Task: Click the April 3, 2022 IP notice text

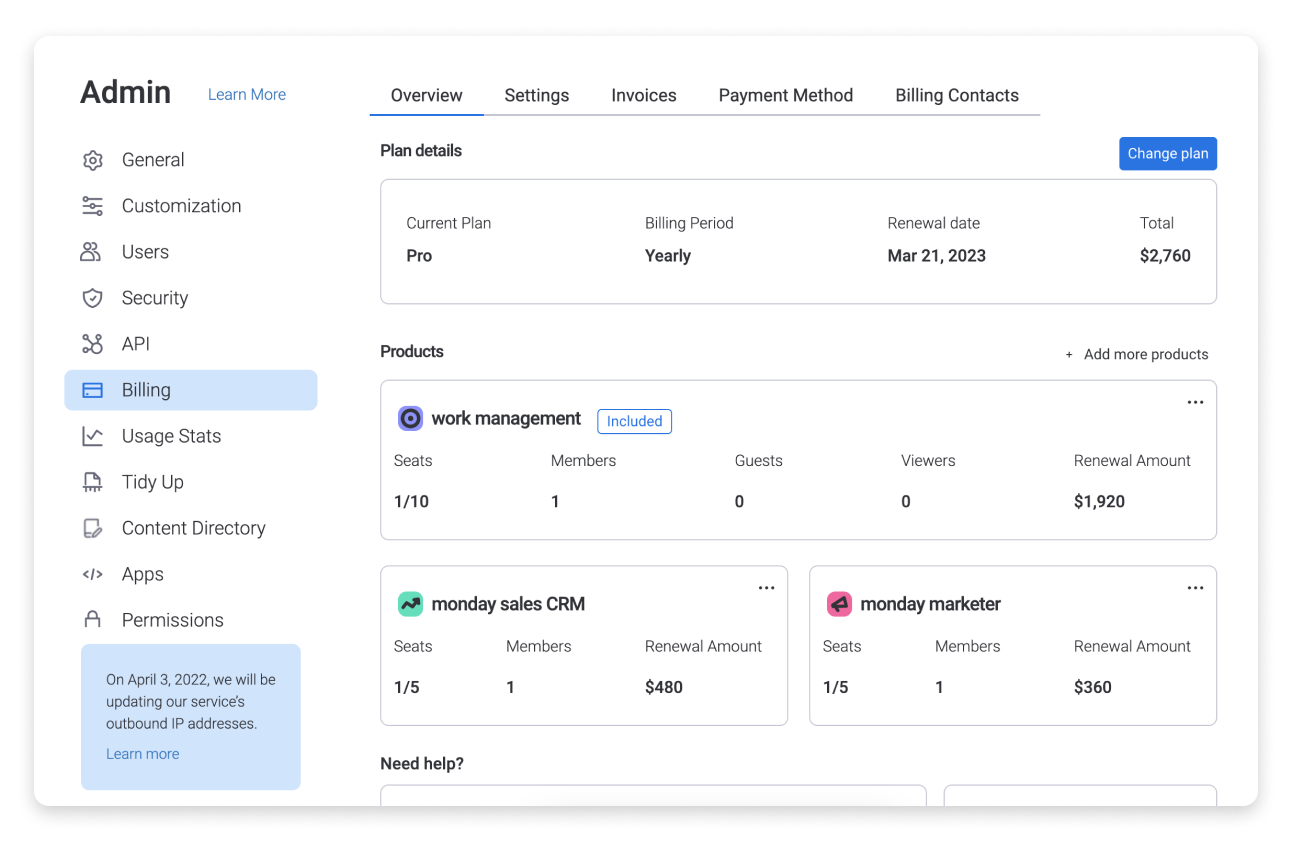Action: [x=191, y=701]
